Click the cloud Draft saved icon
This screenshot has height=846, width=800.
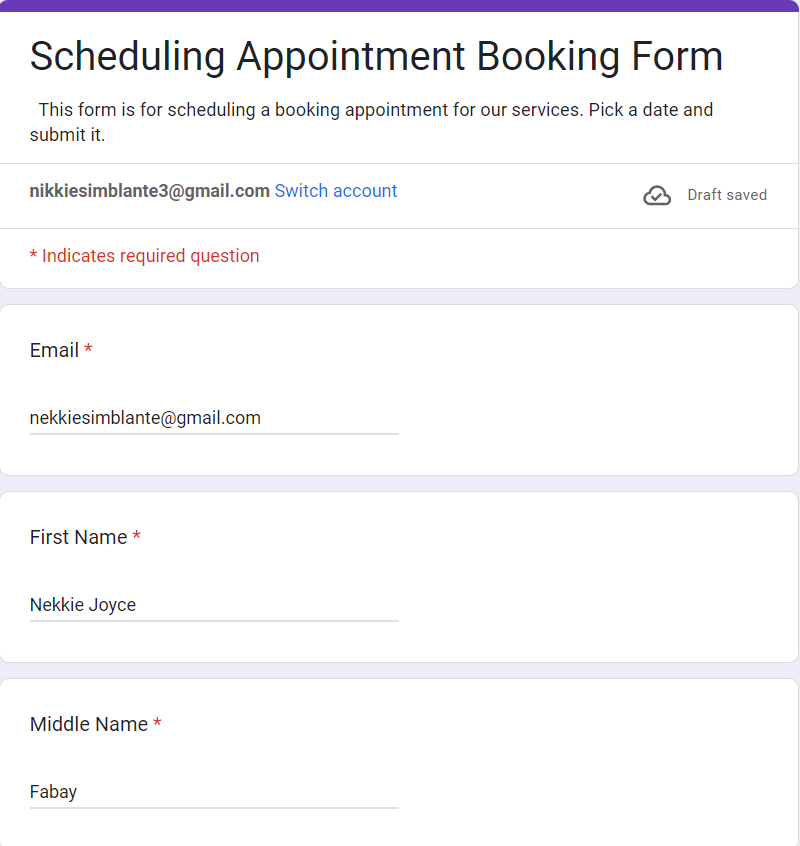pyautogui.click(x=657, y=195)
